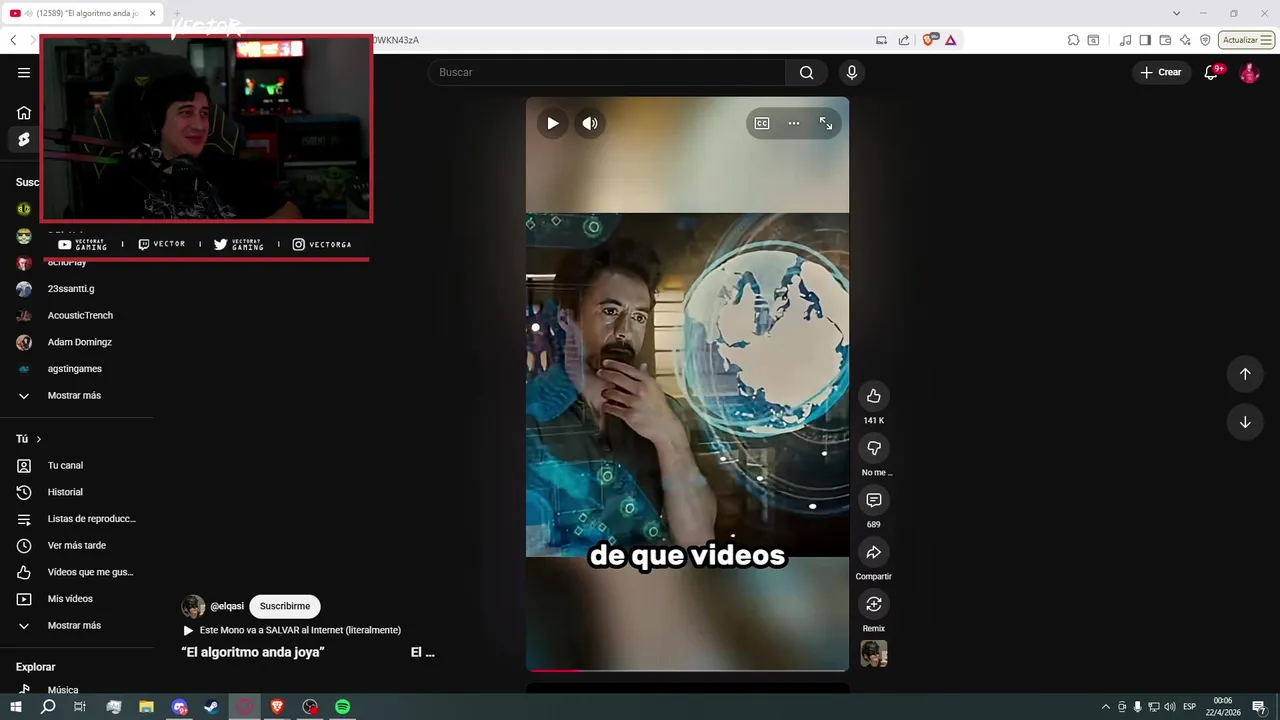Open Tu canal
The width and height of the screenshot is (1280, 720).
coord(65,465)
